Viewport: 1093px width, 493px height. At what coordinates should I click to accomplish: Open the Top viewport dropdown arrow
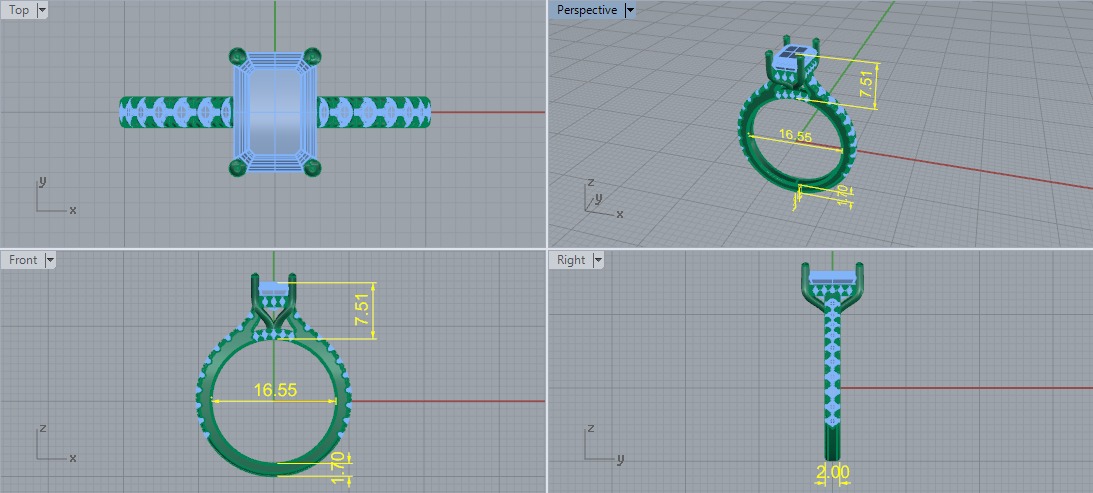pyautogui.click(x=42, y=10)
